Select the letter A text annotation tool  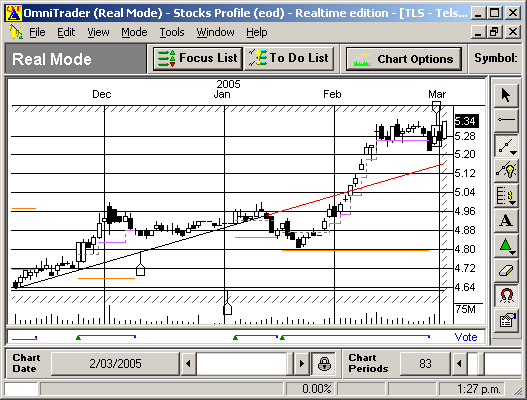pos(506,221)
